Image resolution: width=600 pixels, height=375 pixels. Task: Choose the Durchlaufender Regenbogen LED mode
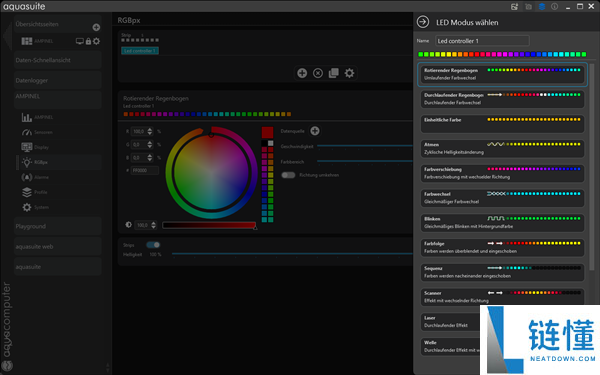502,99
